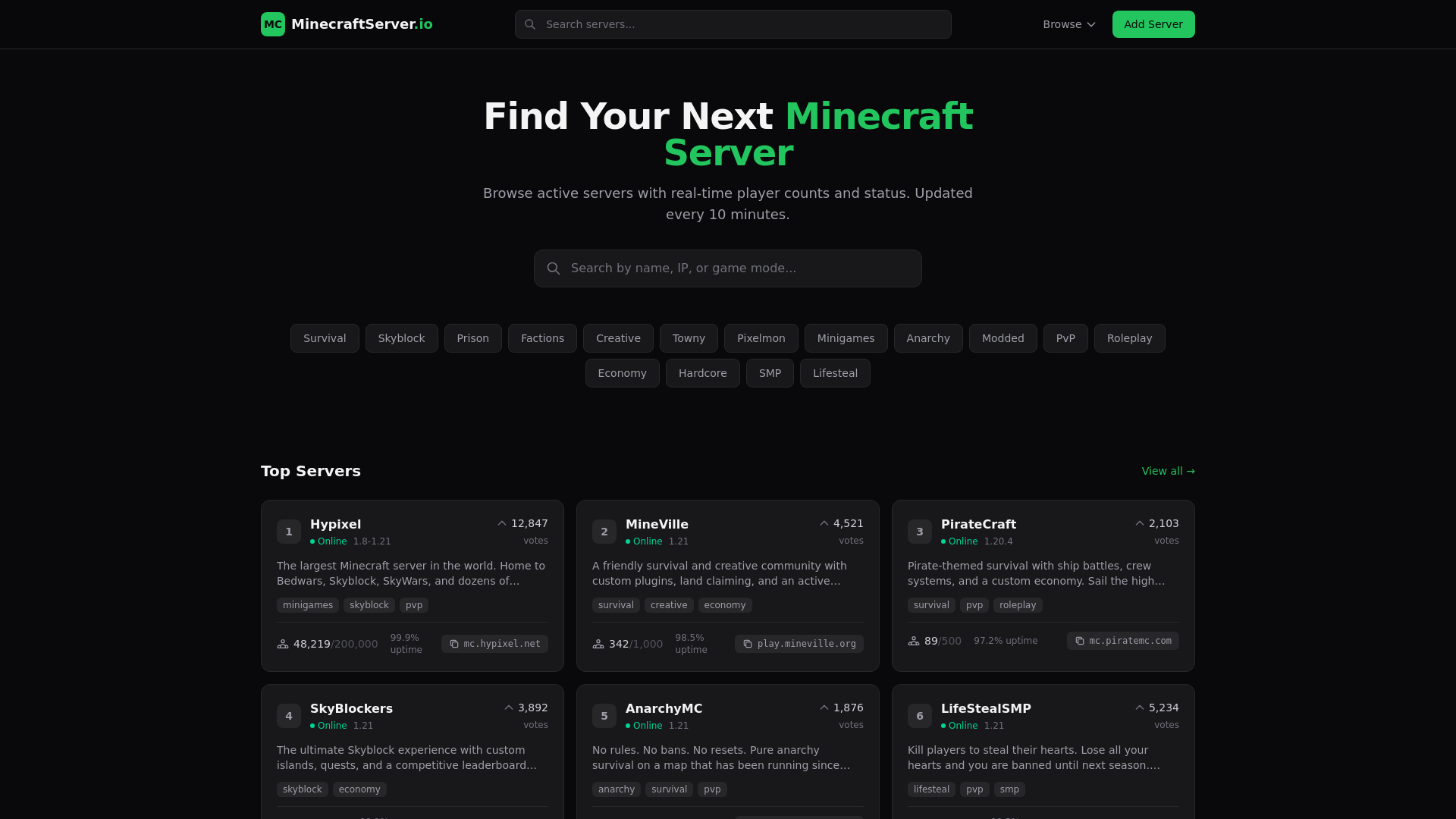Image resolution: width=1456 pixels, height=819 pixels.
Task: Click minigames tag on Hypixel card
Action: [308, 605]
